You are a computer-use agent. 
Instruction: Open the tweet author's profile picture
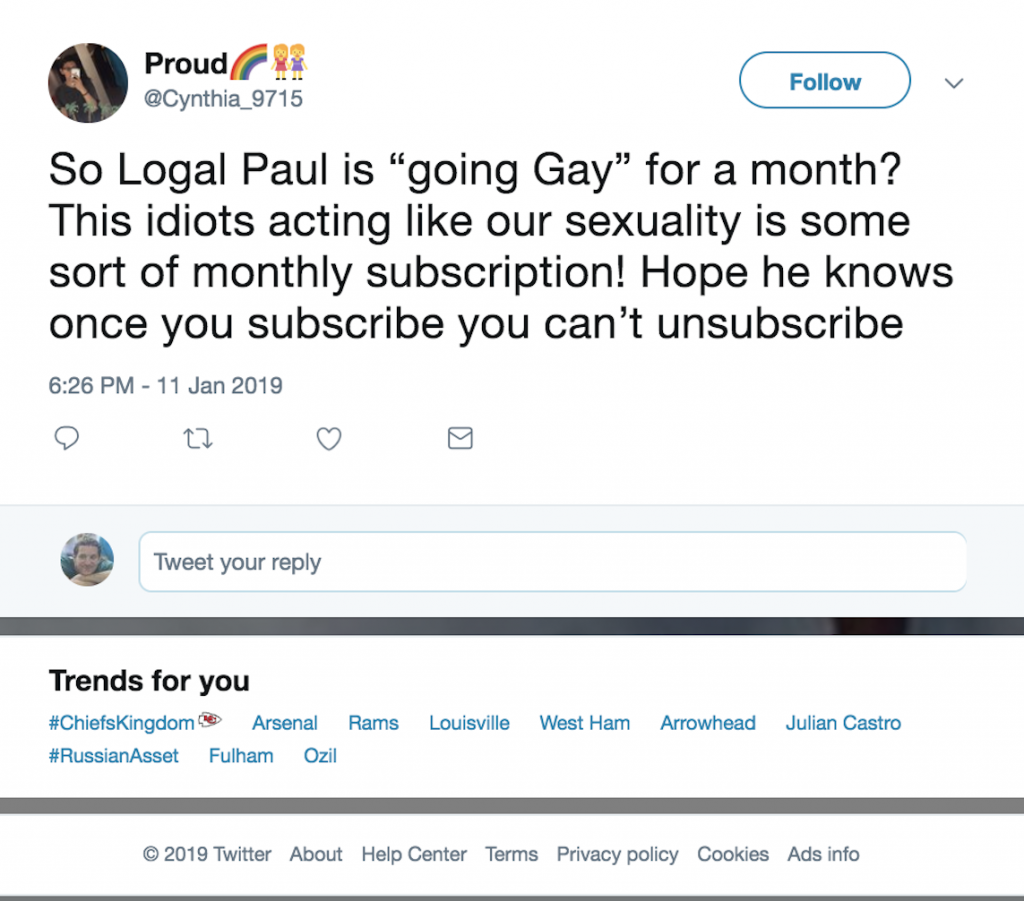pos(88,83)
